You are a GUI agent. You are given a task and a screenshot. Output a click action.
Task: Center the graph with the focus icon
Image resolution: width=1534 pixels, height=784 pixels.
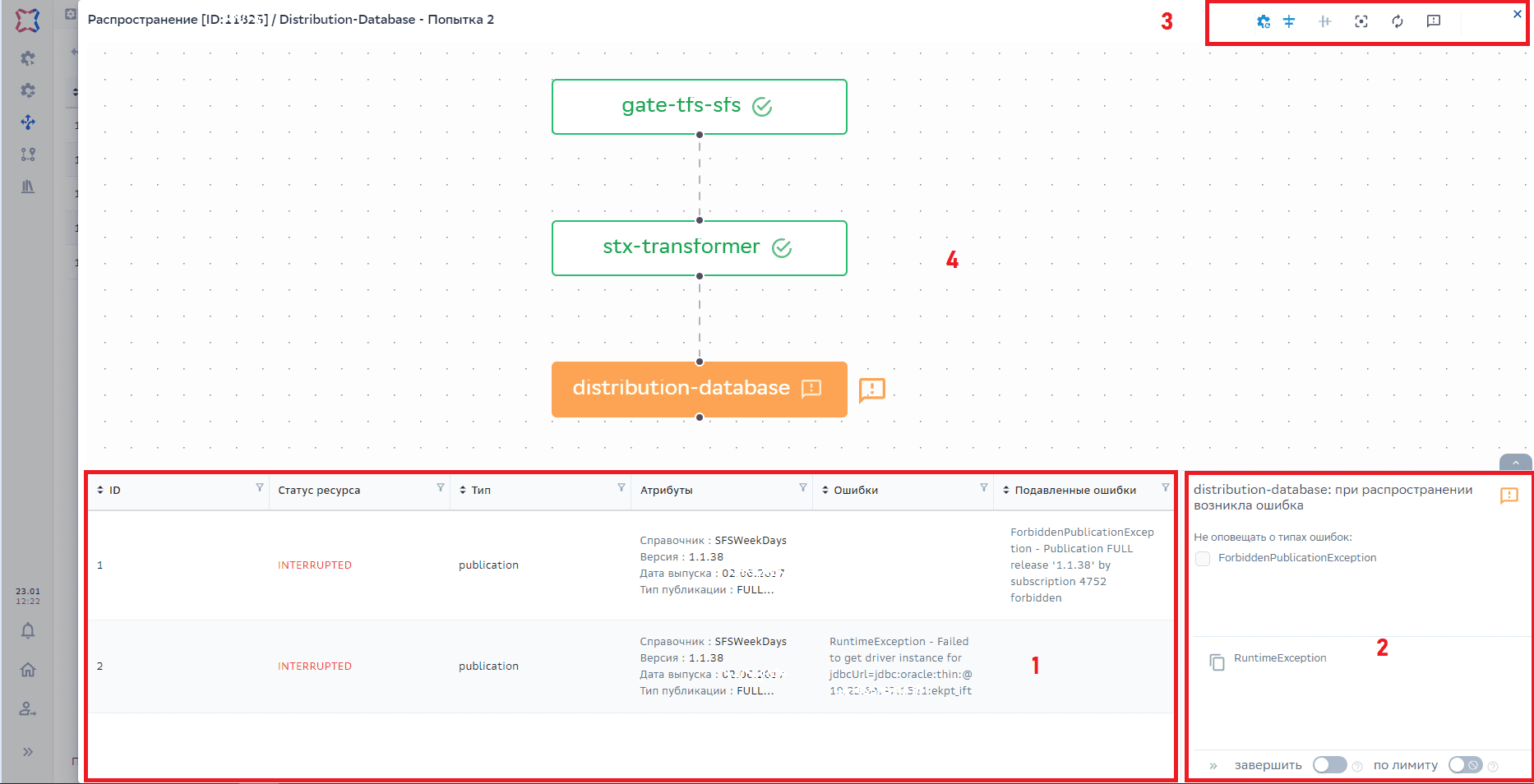pyautogui.click(x=1361, y=21)
